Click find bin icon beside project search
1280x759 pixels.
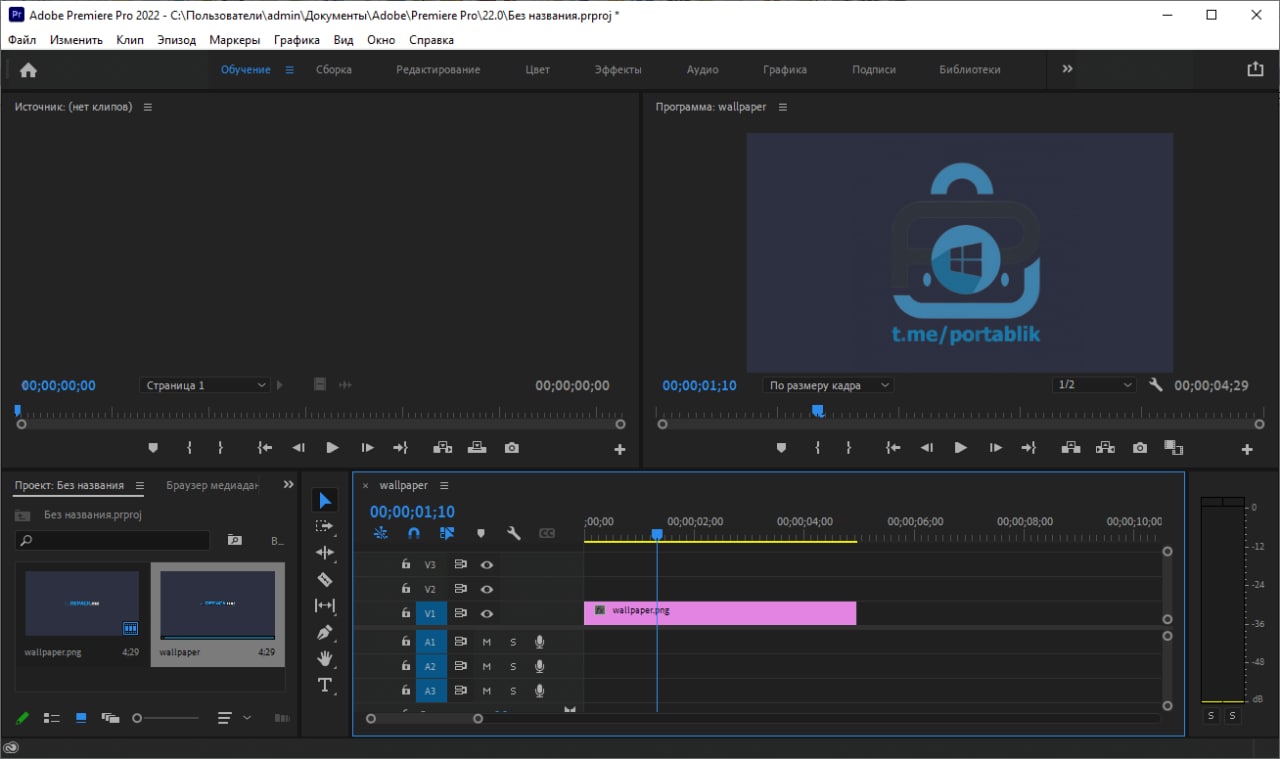click(235, 540)
